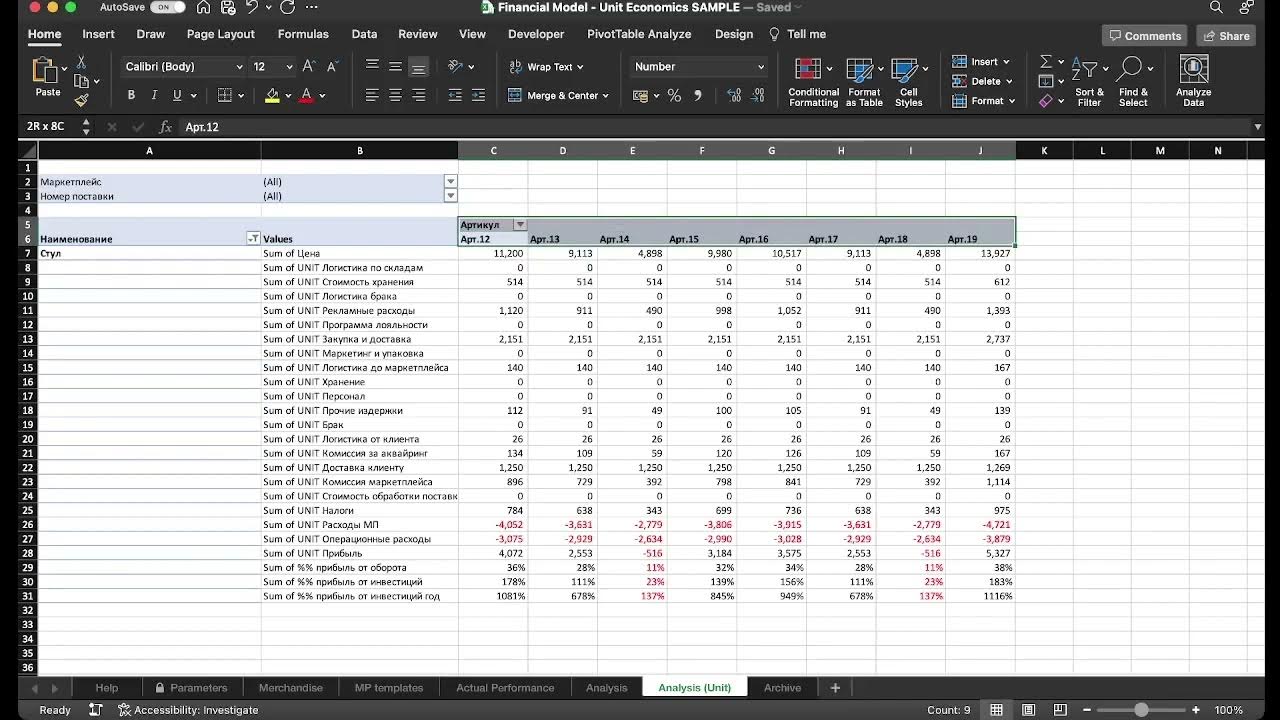Click the zoom slider handle
1280x720 pixels.
click(x=1141, y=710)
